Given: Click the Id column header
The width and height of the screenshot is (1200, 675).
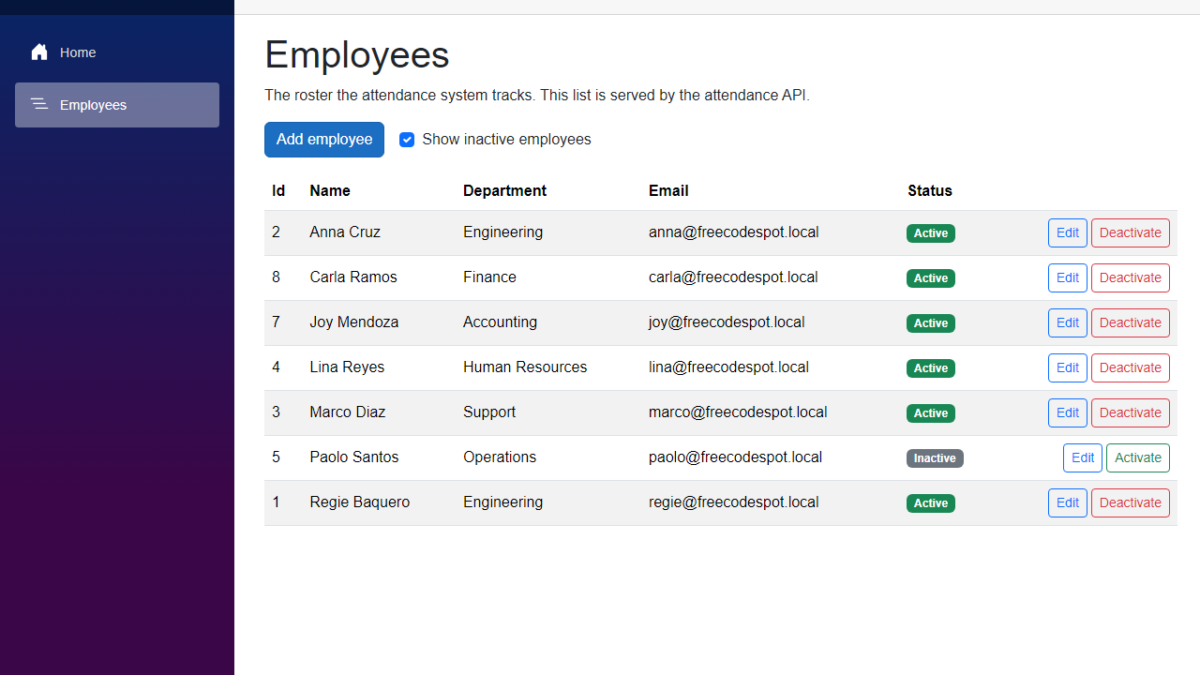Looking at the screenshot, I should (x=278, y=191).
